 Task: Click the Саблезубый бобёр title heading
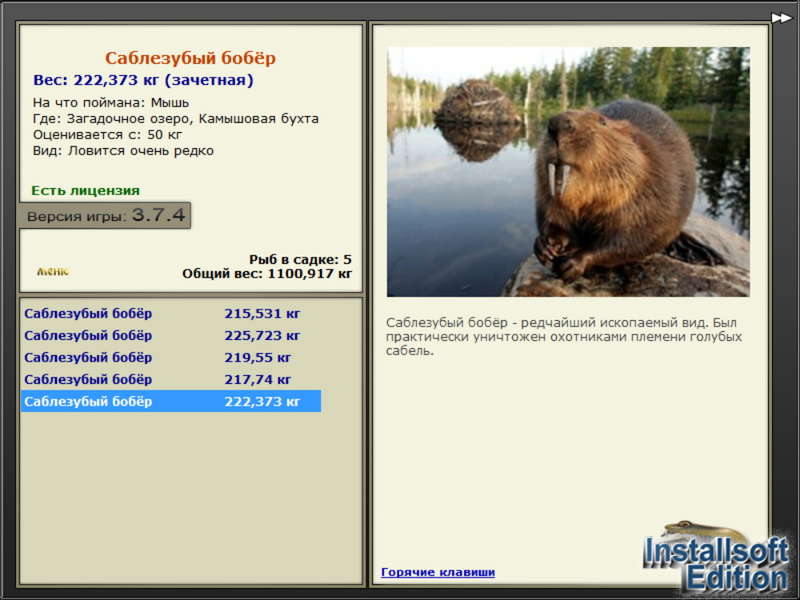(x=190, y=58)
